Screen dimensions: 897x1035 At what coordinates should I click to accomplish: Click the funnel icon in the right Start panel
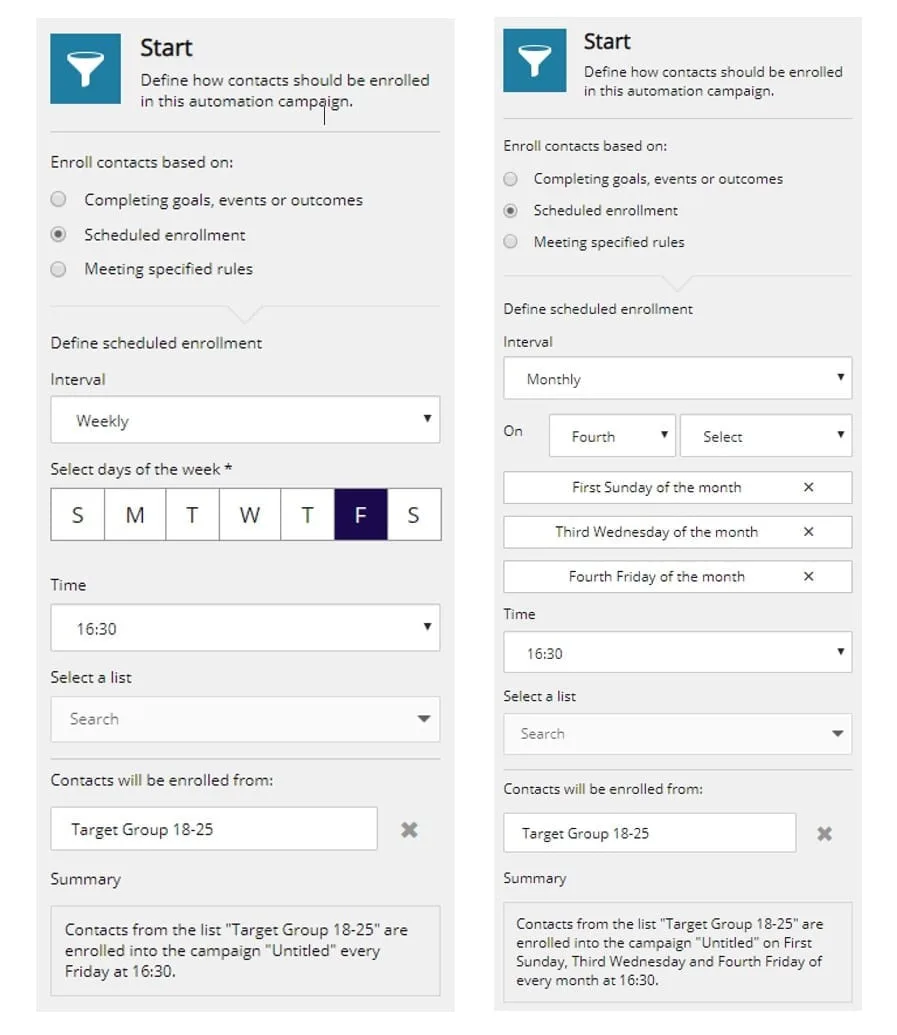coord(534,62)
